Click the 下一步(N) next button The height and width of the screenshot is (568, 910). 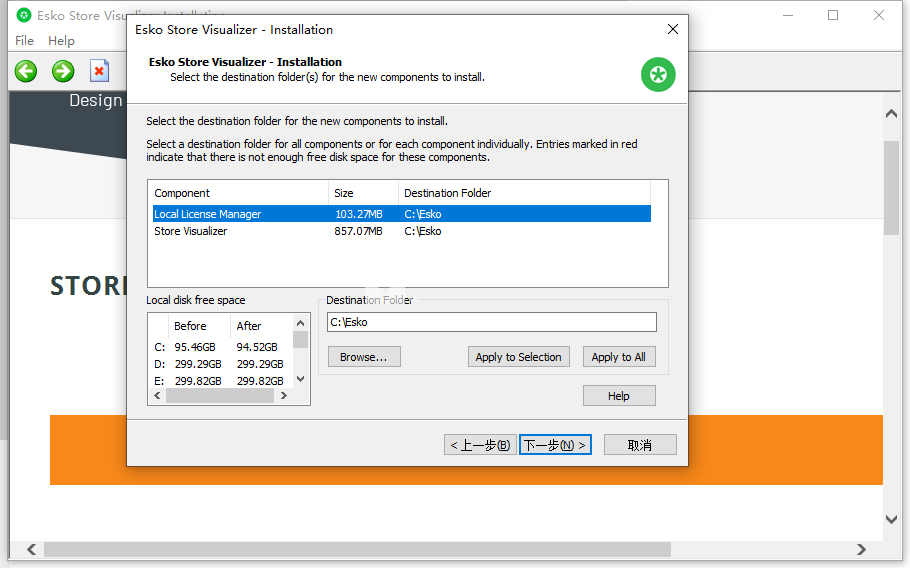555,445
